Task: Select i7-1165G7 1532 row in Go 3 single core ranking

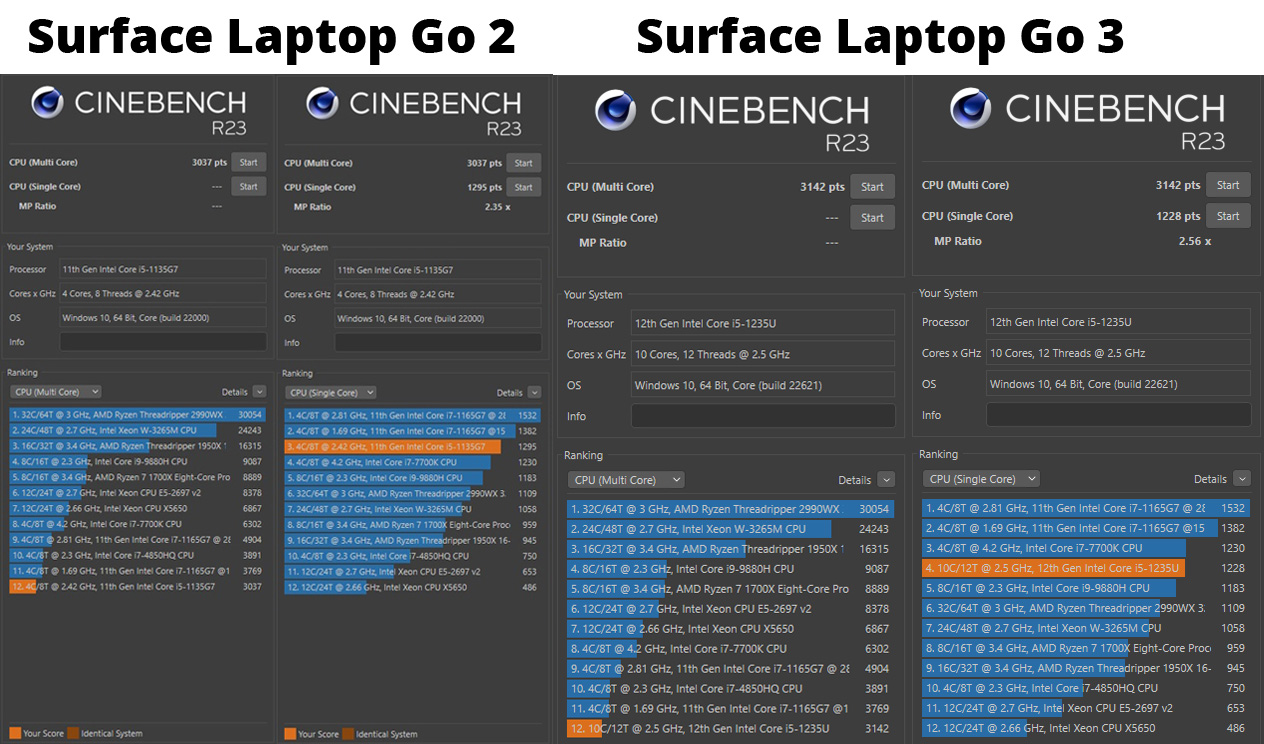Action: click(x=1086, y=508)
